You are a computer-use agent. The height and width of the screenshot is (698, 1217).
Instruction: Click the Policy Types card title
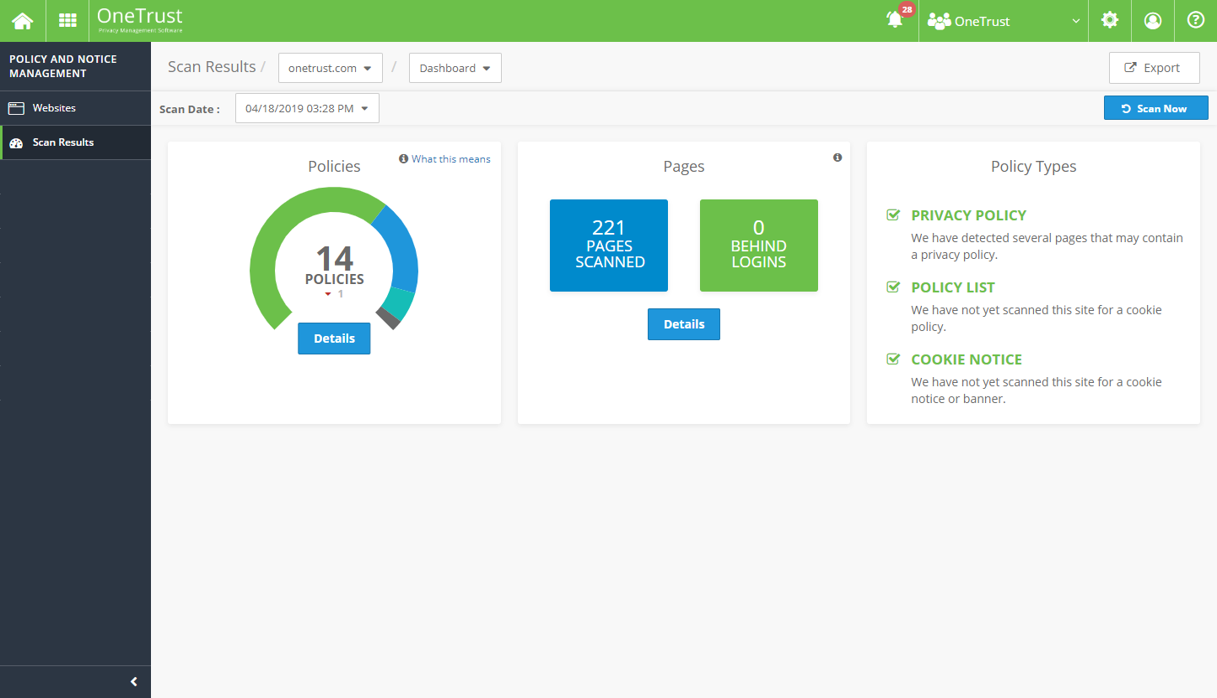[x=1033, y=166]
